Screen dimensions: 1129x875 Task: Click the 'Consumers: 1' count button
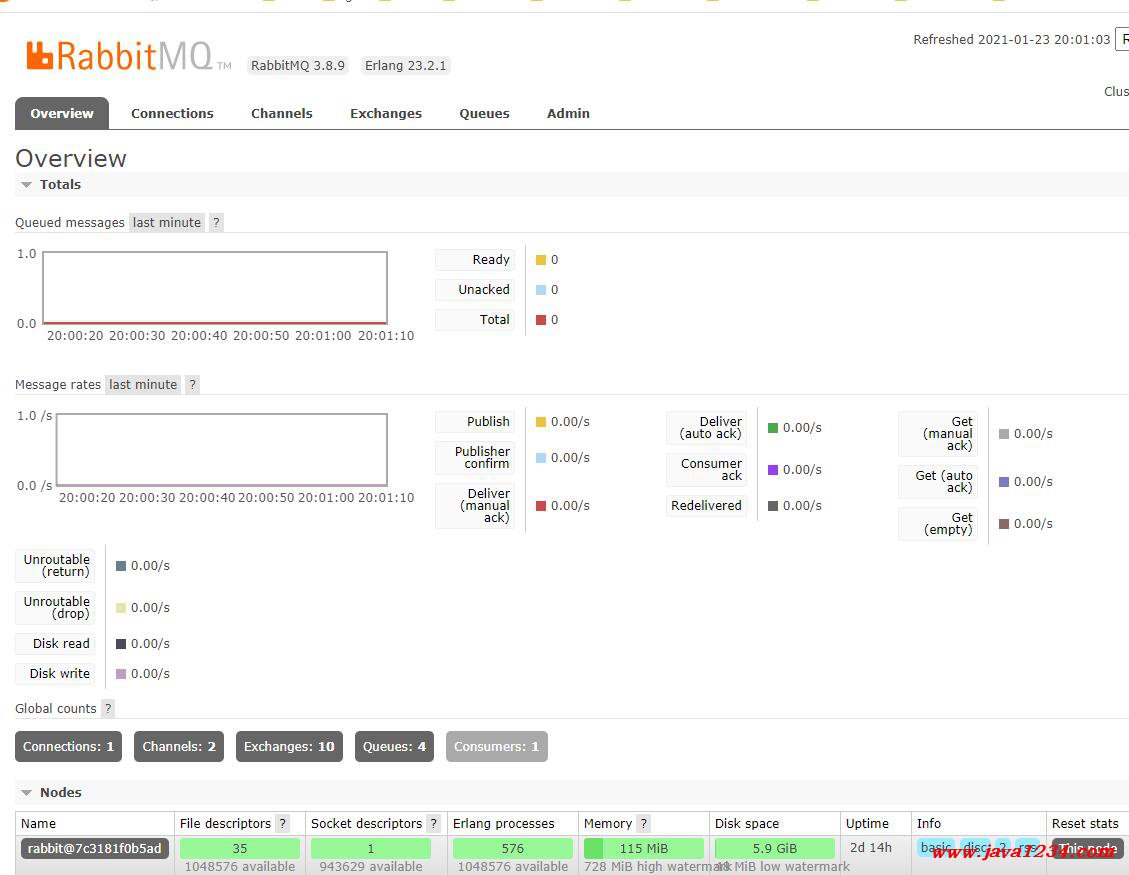click(497, 747)
